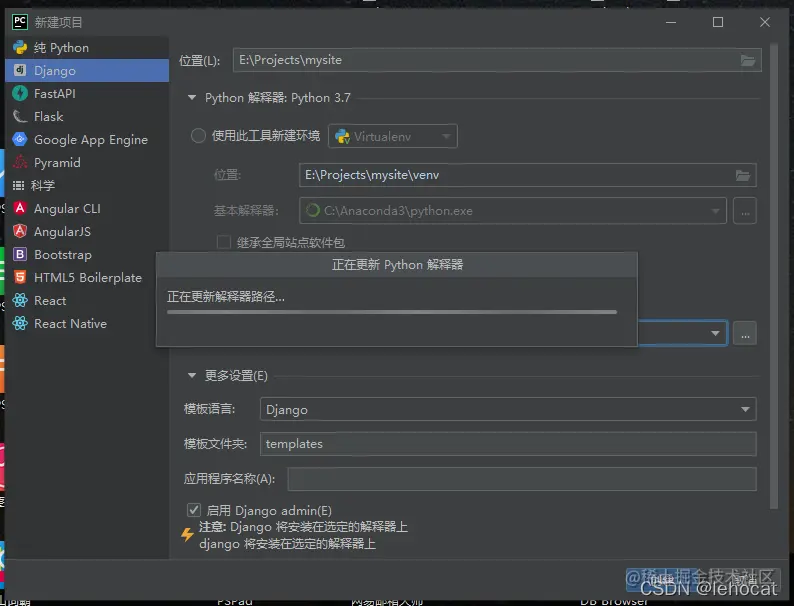The width and height of the screenshot is (794, 606).
Task: Select the Angular CLI icon
Action: tap(20, 208)
